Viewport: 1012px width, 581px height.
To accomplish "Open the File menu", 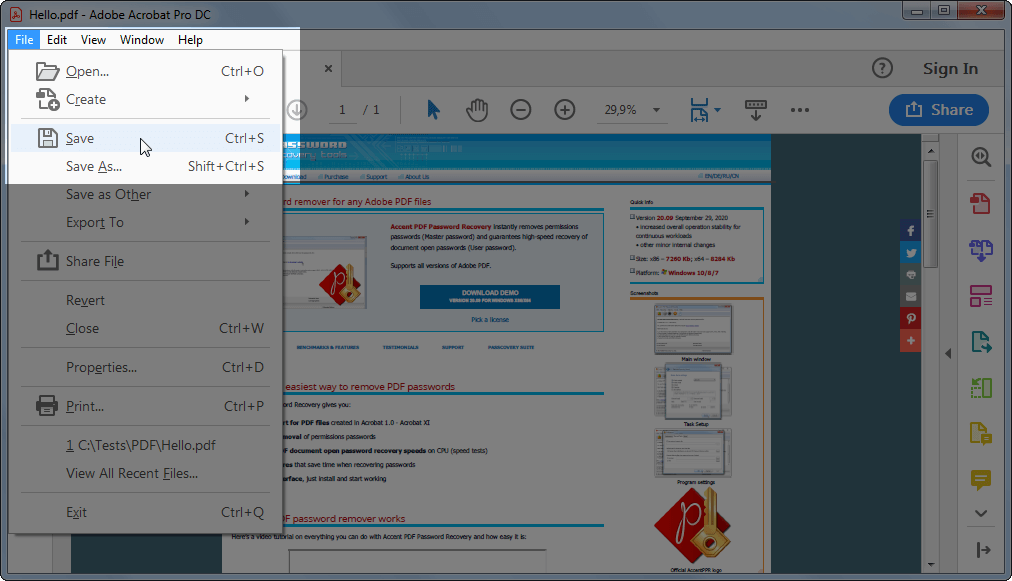I will (x=24, y=39).
